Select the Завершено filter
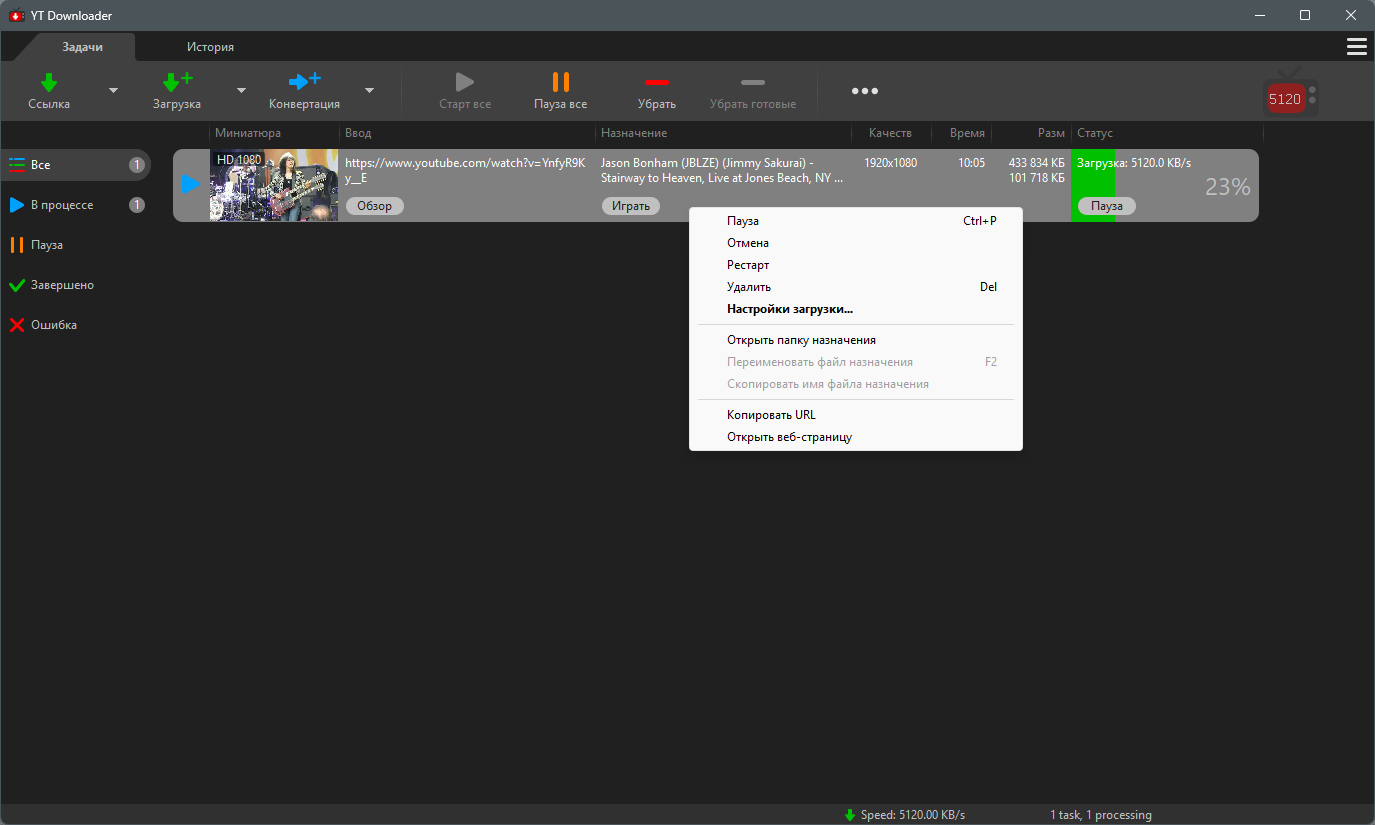The image size is (1375, 825). (x=75, y=285)
